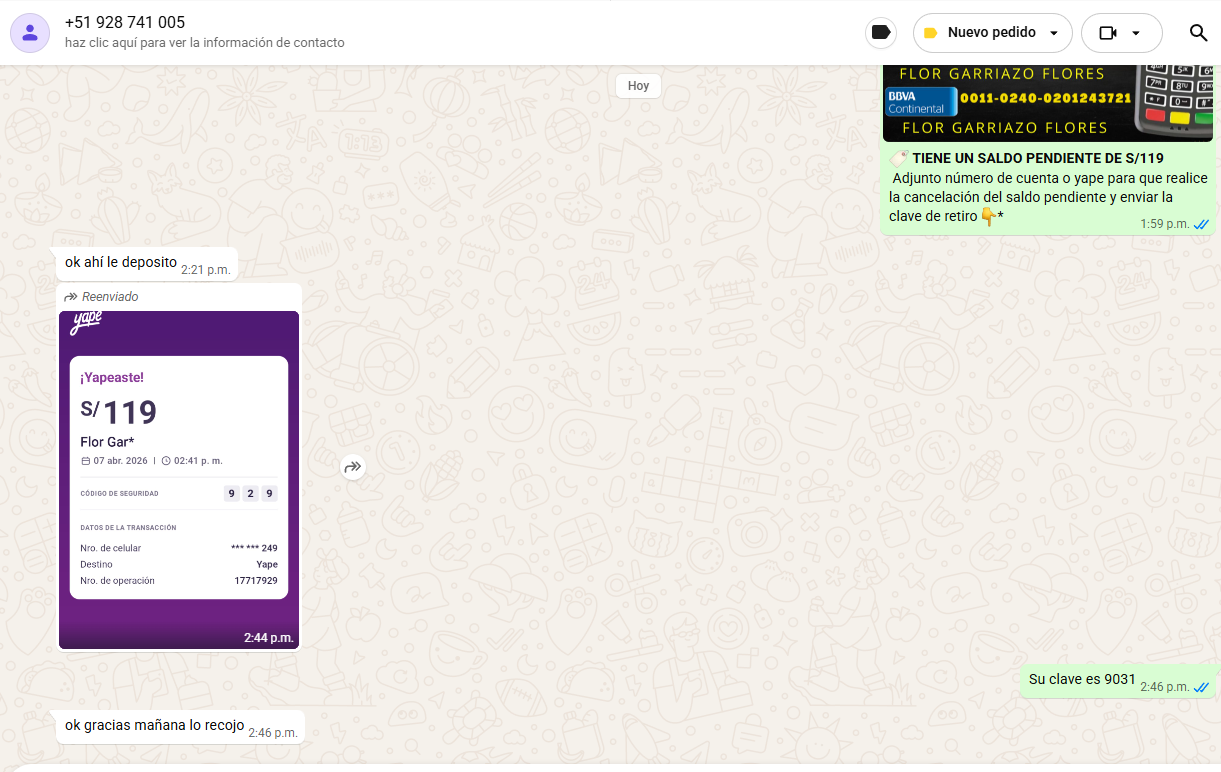Click blue checkmarks on the 1:59 p.m. message
The width and height of the screenshot is (1221, 772).
coord(1201,224)
